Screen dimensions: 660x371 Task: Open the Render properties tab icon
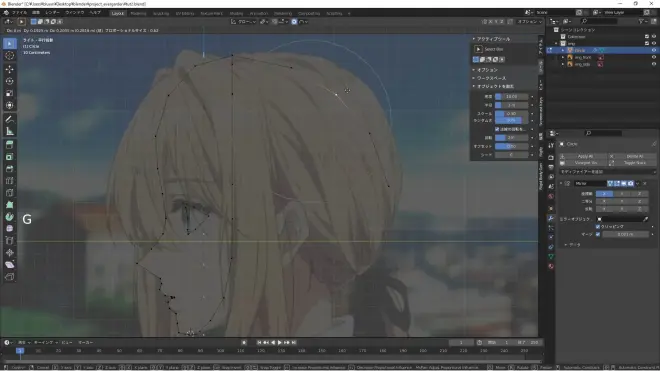551,157
